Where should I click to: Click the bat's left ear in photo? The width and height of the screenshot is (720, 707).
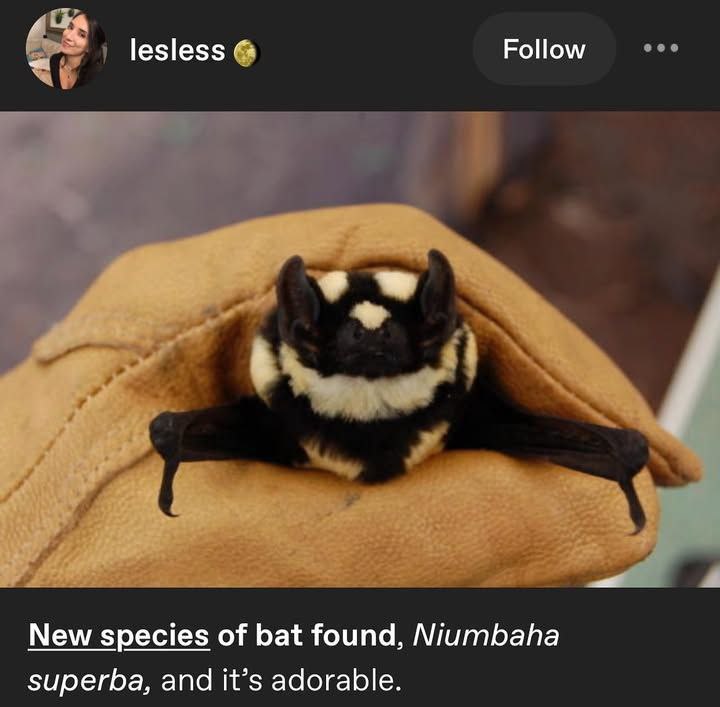(296, 296)
